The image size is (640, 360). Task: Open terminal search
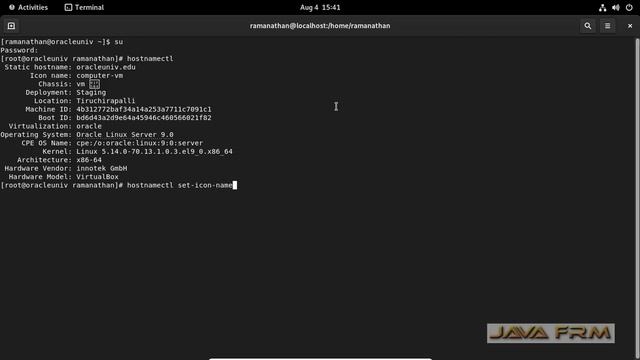(x=588, y=26)
